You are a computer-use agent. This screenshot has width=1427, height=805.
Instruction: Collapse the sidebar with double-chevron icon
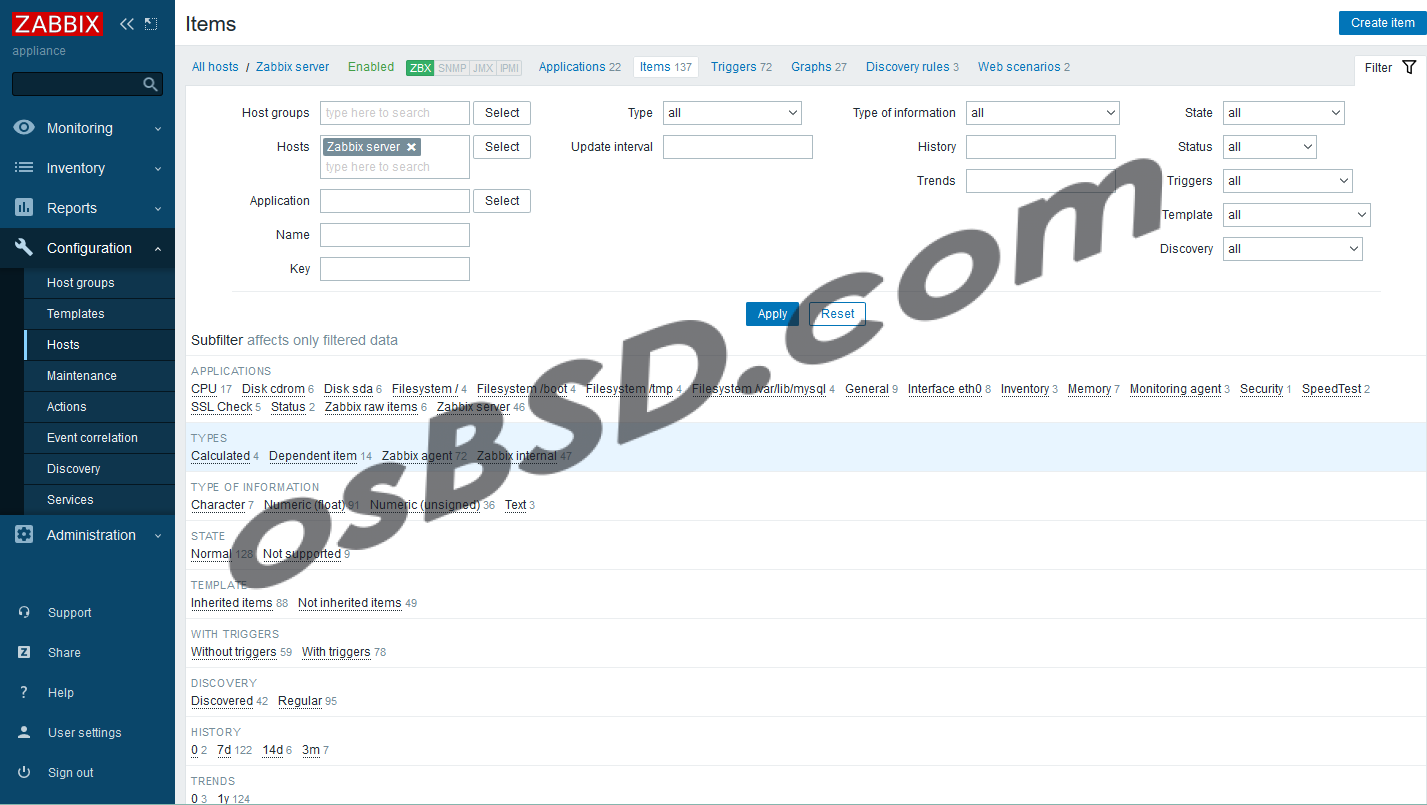click(126, 24)
